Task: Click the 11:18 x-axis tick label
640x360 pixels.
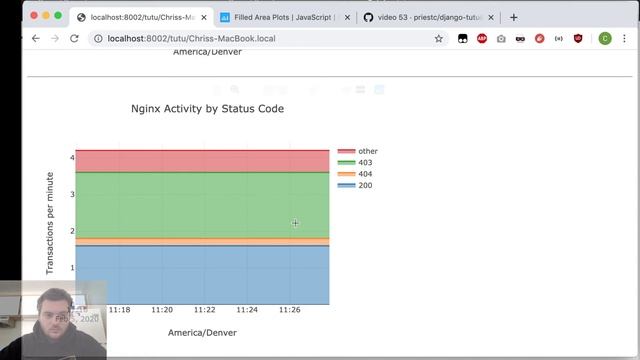Action: [120, 310]
